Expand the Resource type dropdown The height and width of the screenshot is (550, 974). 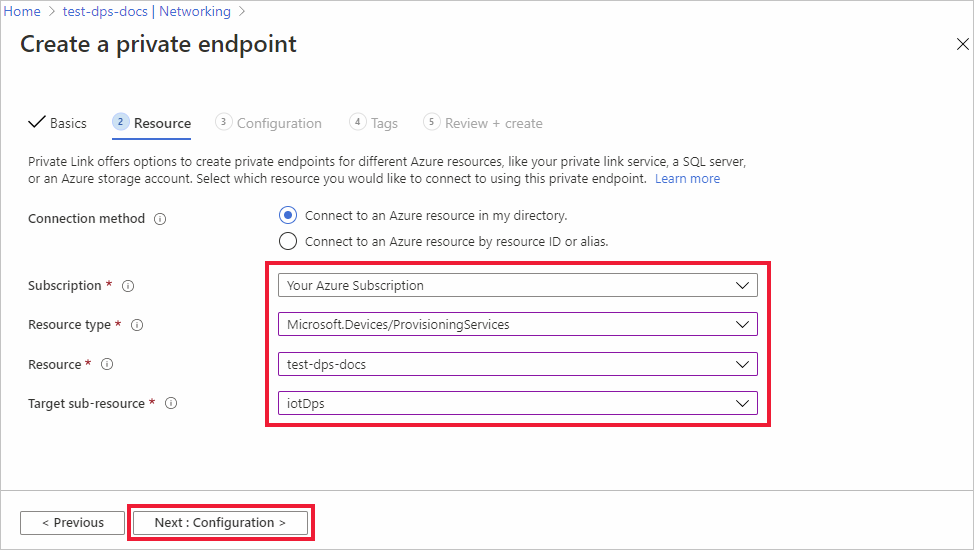(x=517, y=325)
